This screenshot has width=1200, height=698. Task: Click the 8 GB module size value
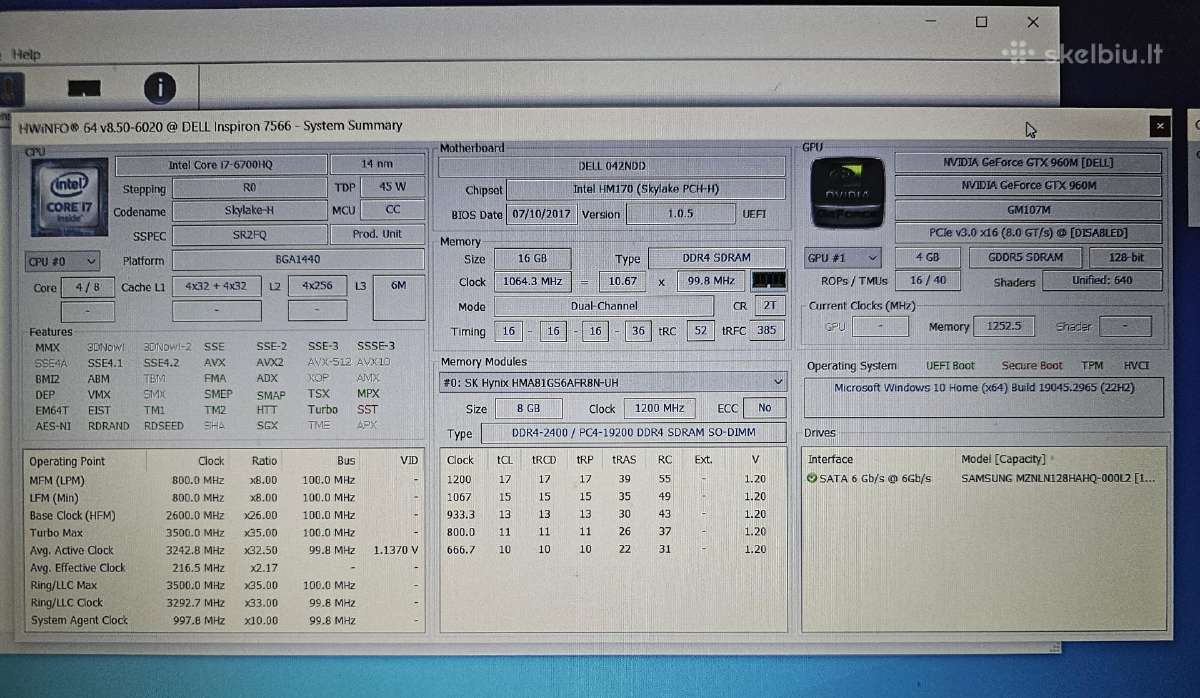pos(527,409)
